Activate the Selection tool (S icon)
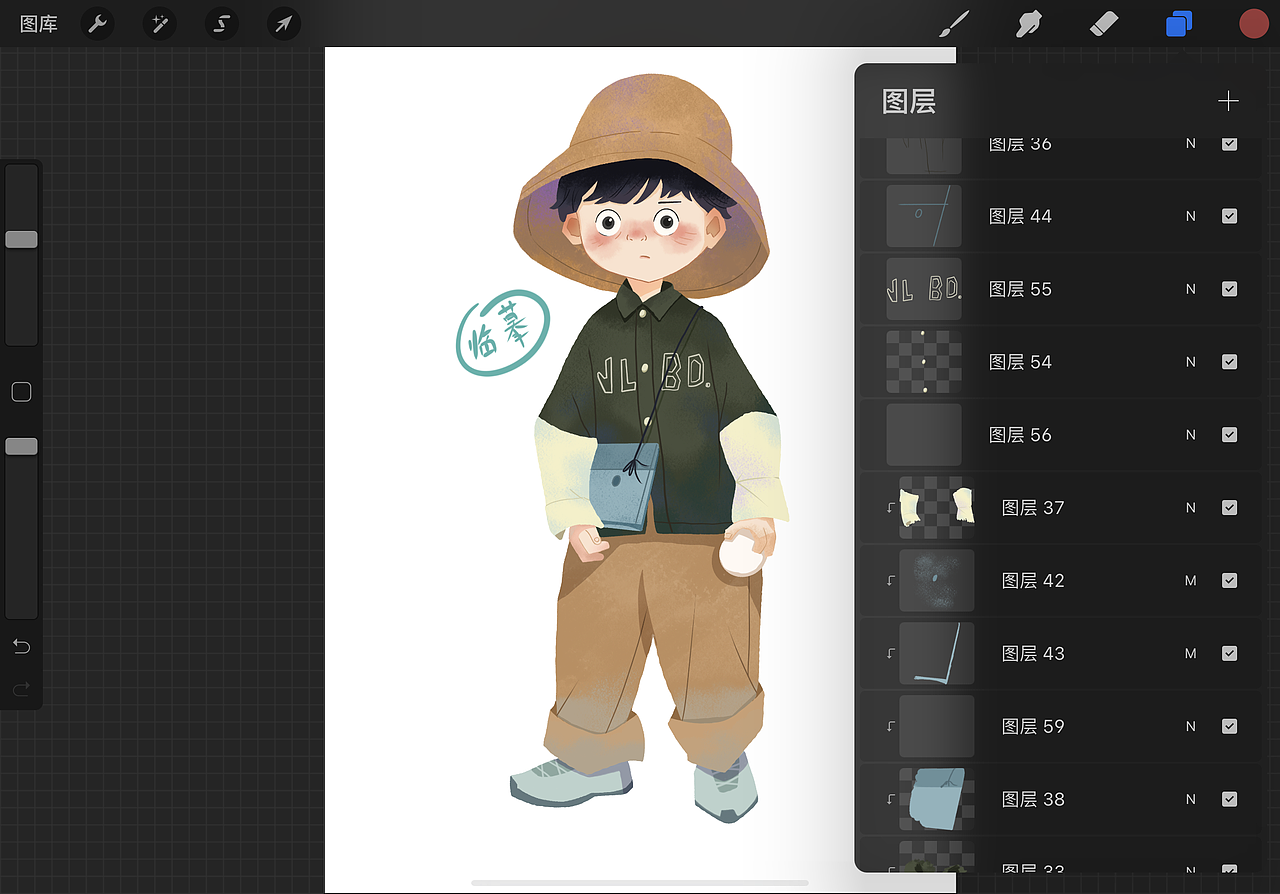Viewport: 1280px width, 894px height. (221, 23)
